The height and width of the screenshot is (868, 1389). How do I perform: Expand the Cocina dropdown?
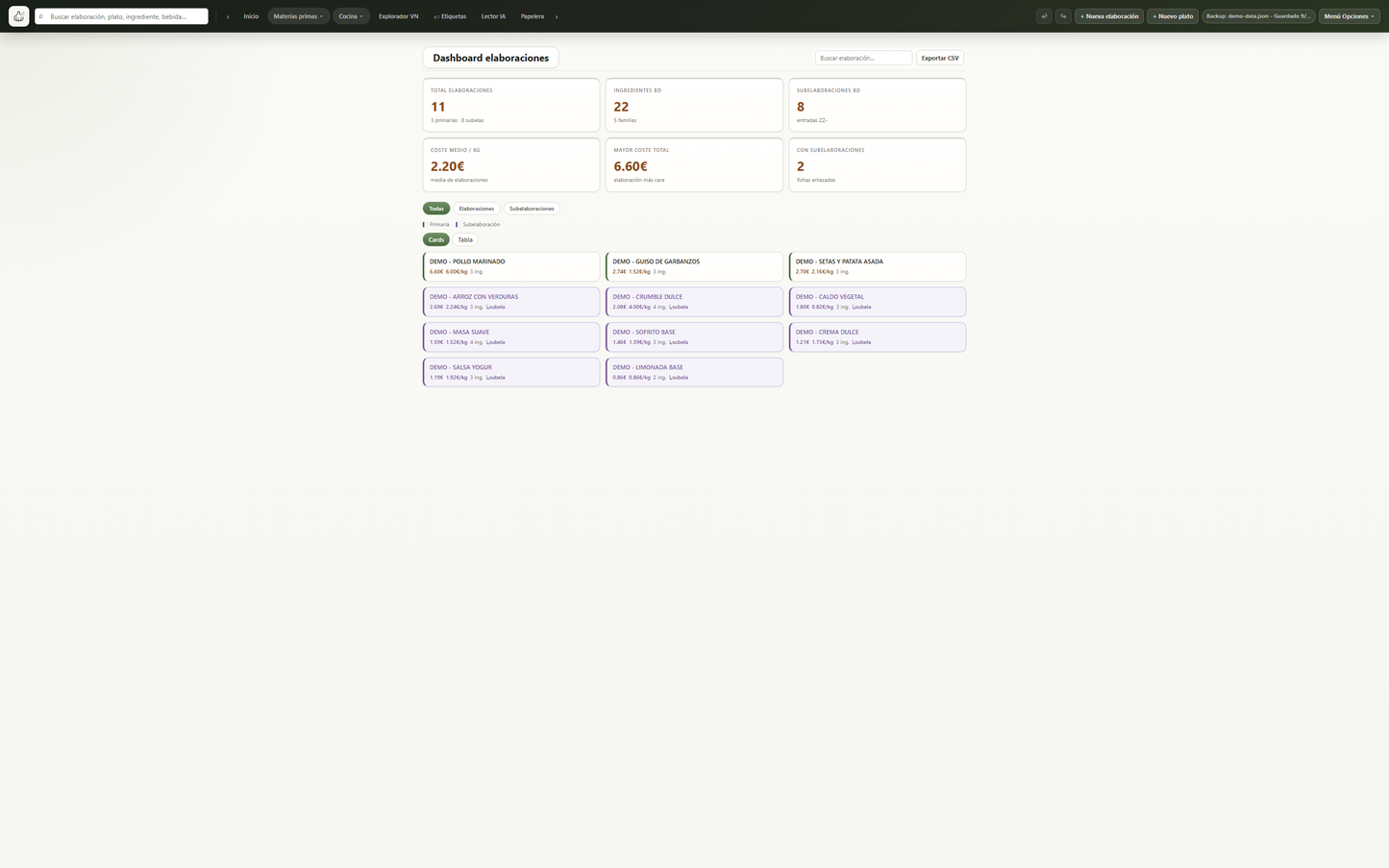point(351,16)
